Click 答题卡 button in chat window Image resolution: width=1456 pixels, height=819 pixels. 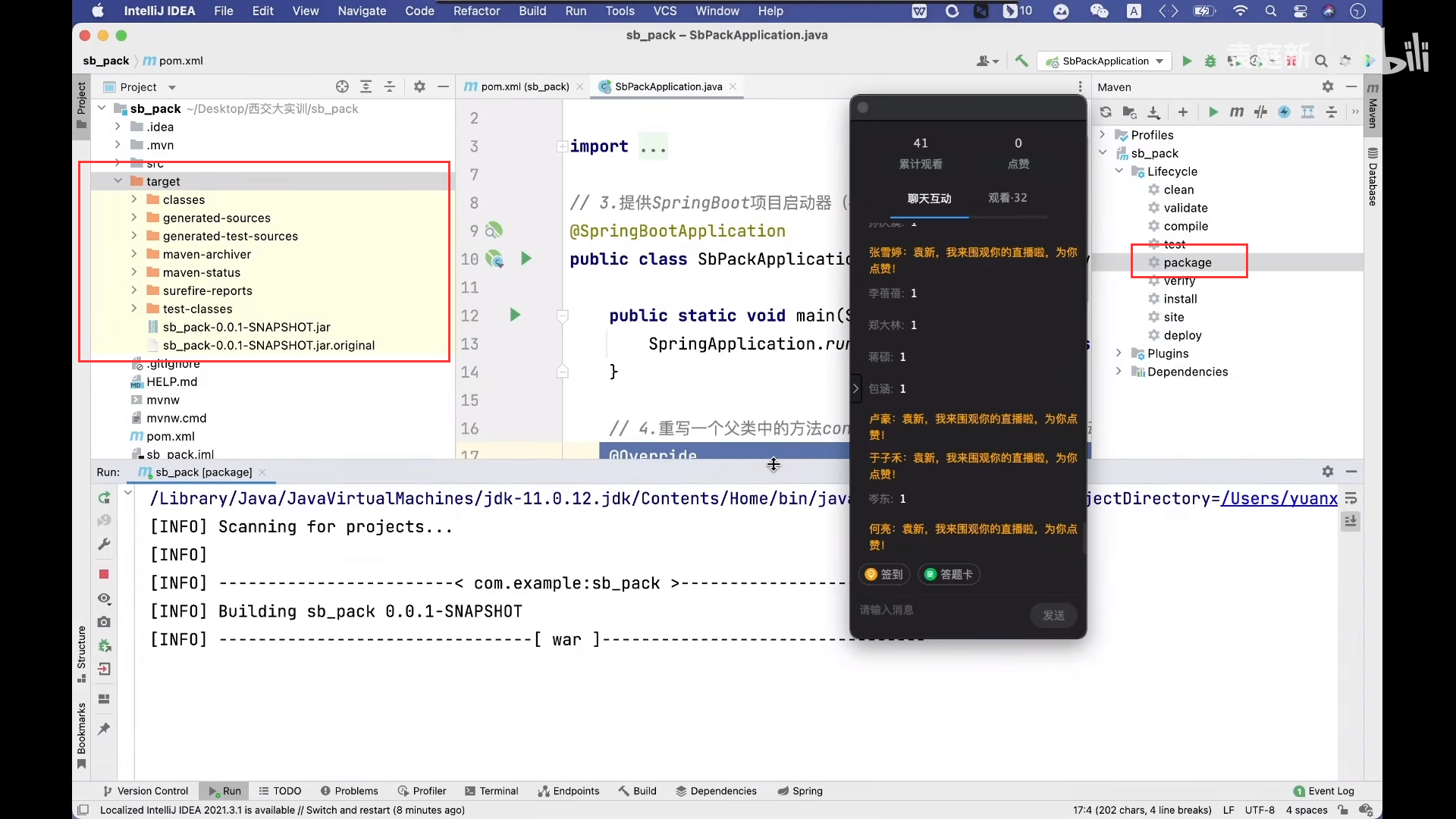(x=949, y=575)
